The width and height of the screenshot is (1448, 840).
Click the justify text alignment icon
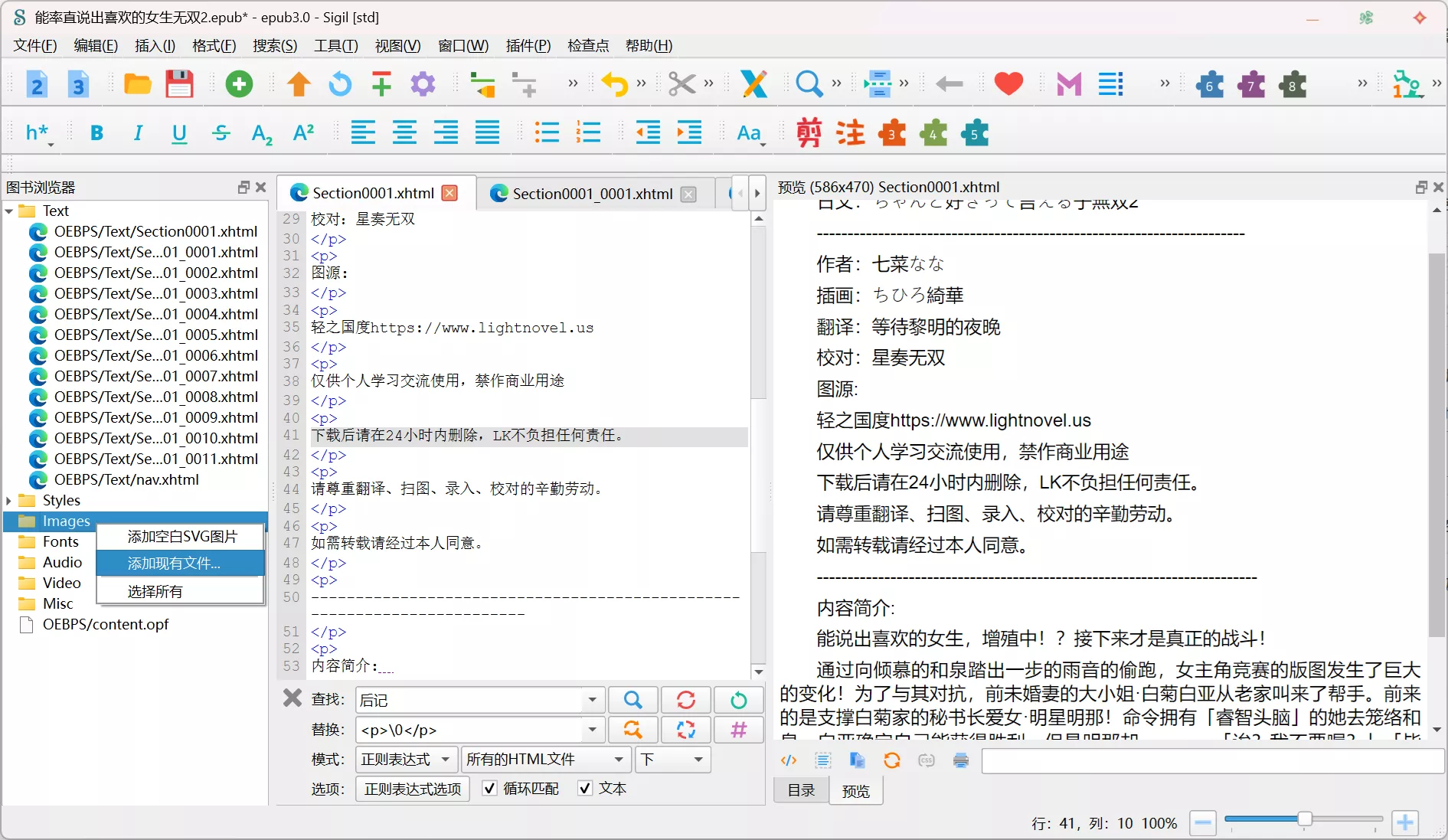[x=487, y=133]
